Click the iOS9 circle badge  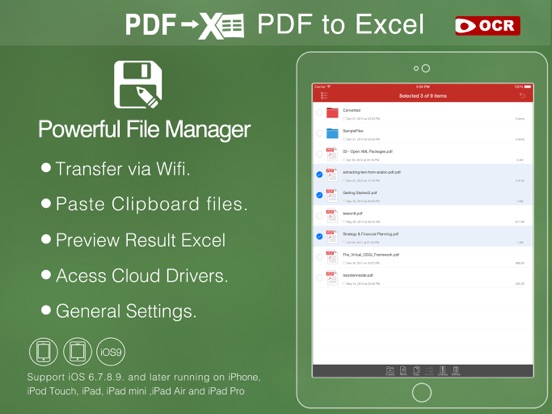(111, 351)
